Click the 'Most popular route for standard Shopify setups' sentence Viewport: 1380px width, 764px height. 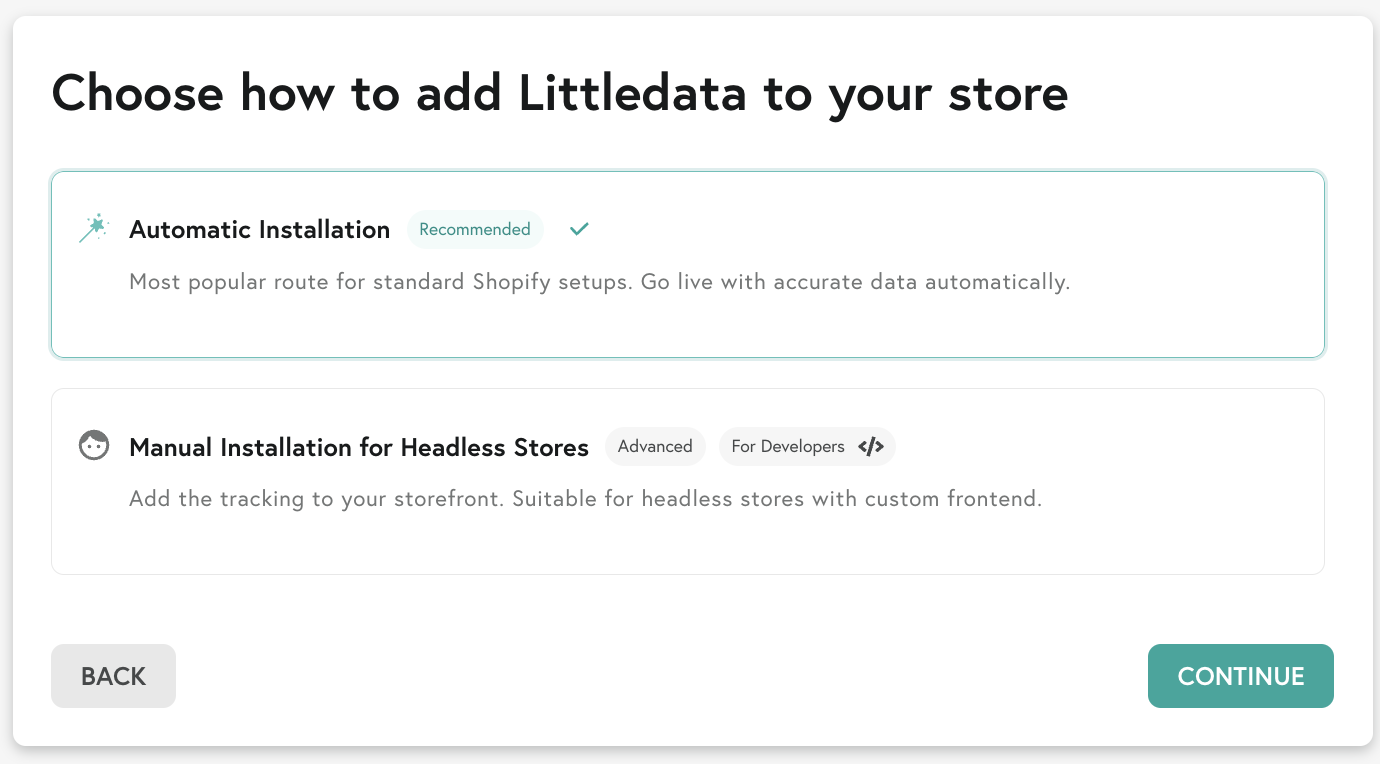point(379,282)
